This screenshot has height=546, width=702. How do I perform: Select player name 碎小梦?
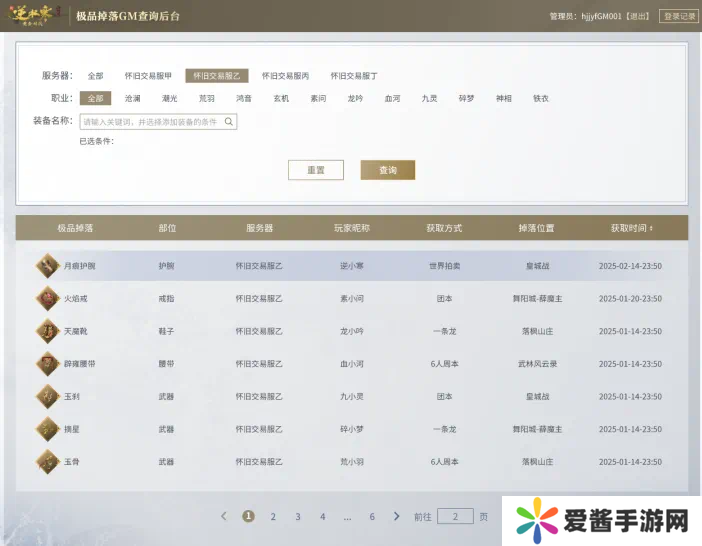coord(352,429)
